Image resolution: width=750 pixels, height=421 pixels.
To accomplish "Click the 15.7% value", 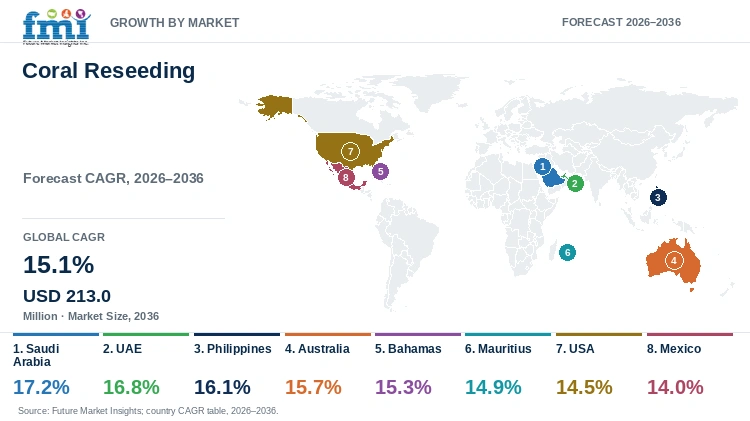I will coord(313,387).
